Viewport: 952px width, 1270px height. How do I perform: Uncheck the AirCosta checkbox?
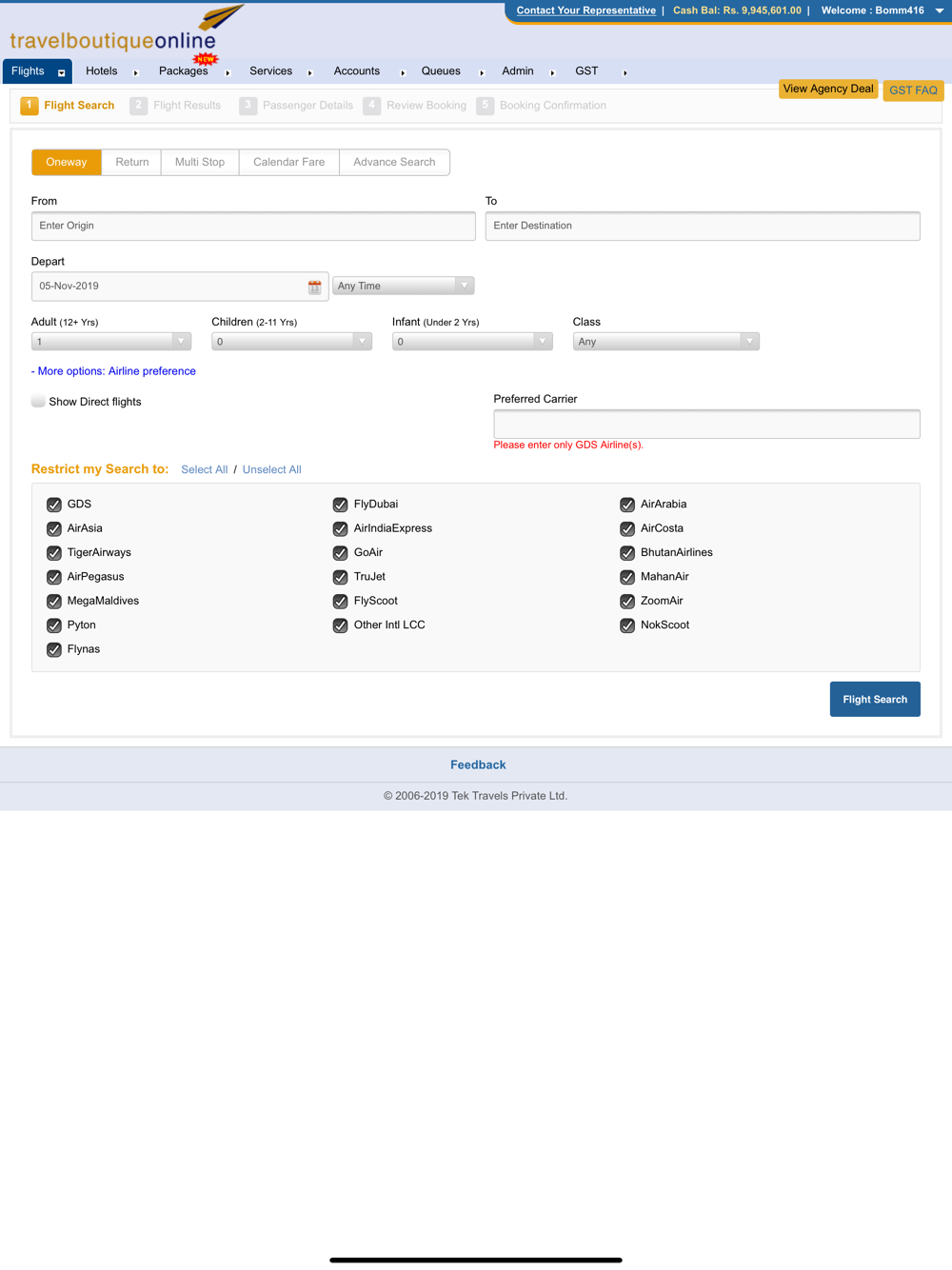pos(627,528)
